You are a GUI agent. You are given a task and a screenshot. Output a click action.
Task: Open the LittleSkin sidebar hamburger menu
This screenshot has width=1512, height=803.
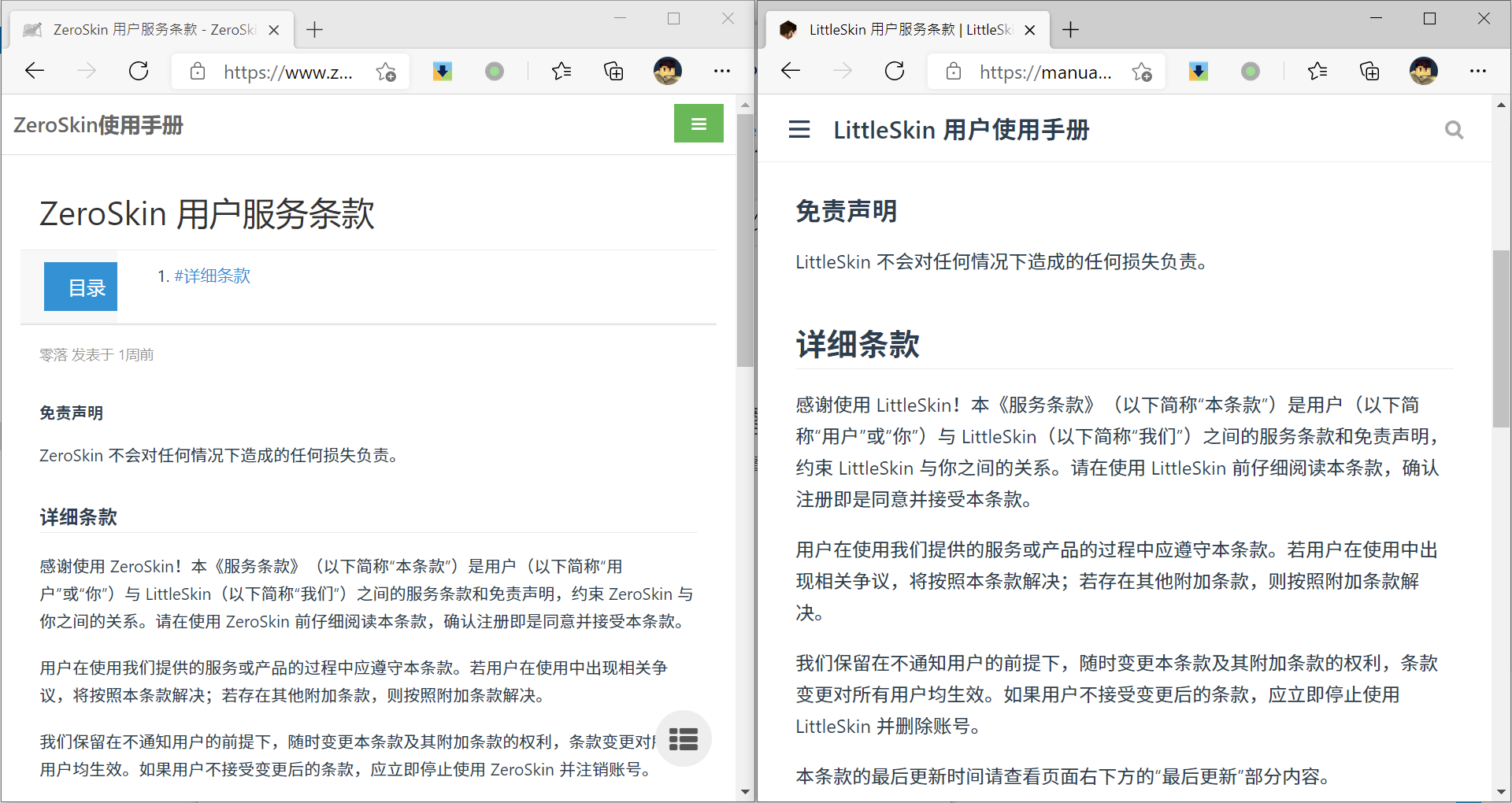click(x=799, y=130)
